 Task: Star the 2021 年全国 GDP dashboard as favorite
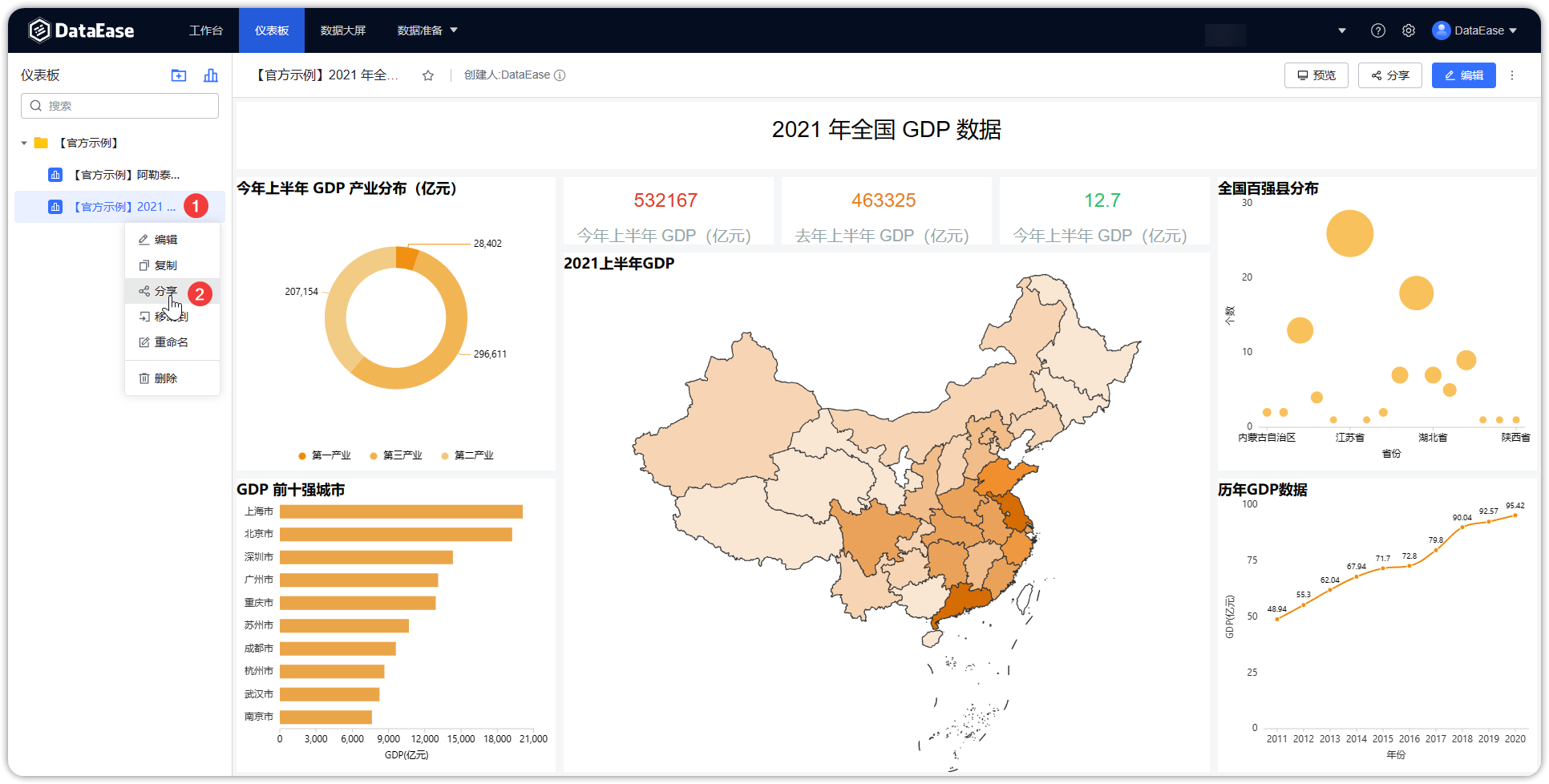pyautogui.click(x=427, y=75)
